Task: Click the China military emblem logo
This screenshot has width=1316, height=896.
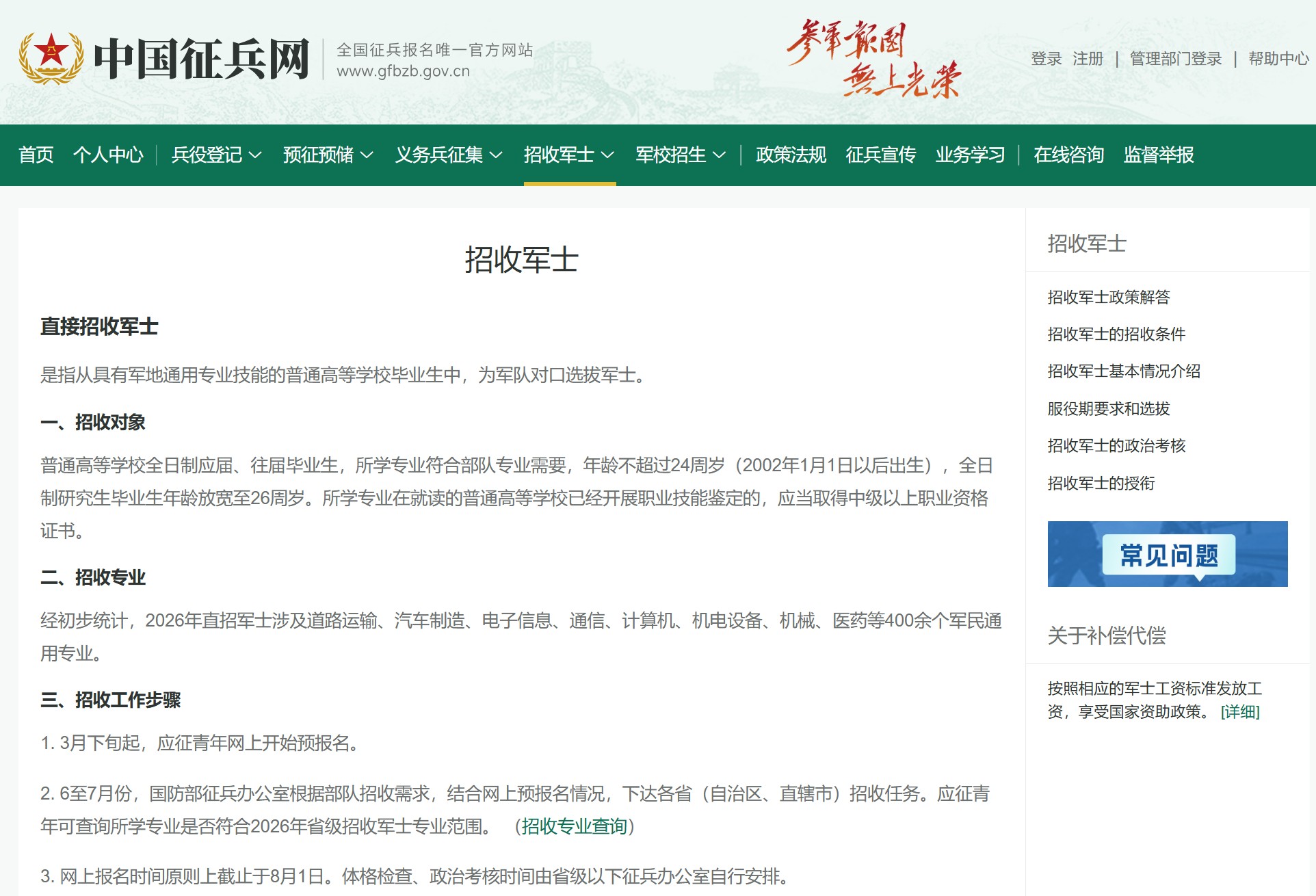Action: click(x=51, y=58)
